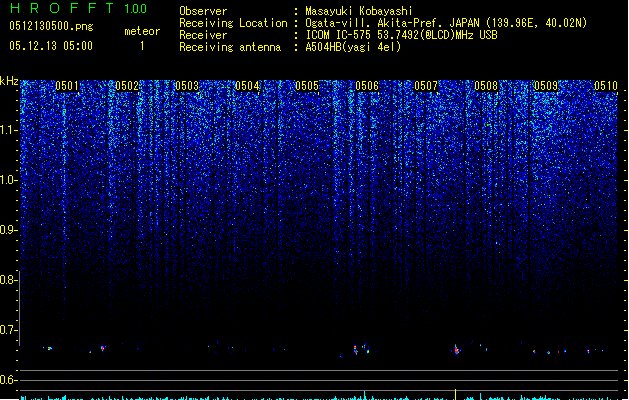Click the HROFFT 1.0.0 title text
Image resolution: width=629 pixels, height=400 pixels.
click(79, 8)
